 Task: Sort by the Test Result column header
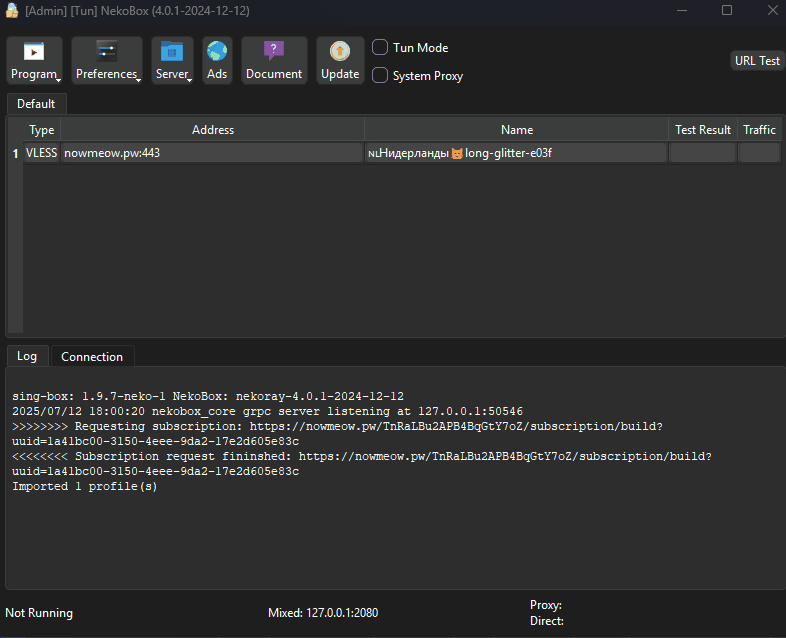(x=702, y=130)
